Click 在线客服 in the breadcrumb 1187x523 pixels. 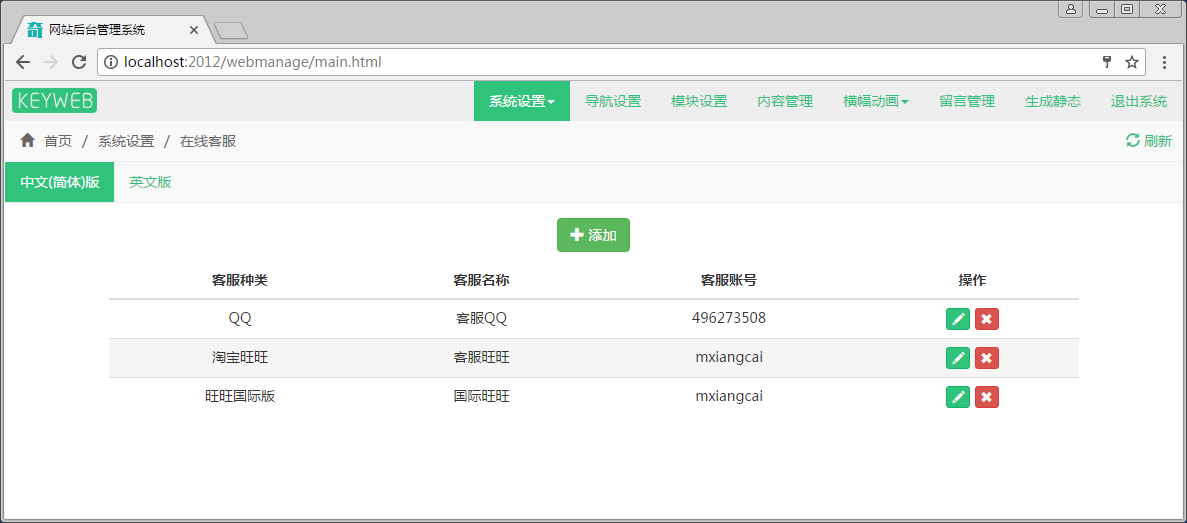pos(208,141)
